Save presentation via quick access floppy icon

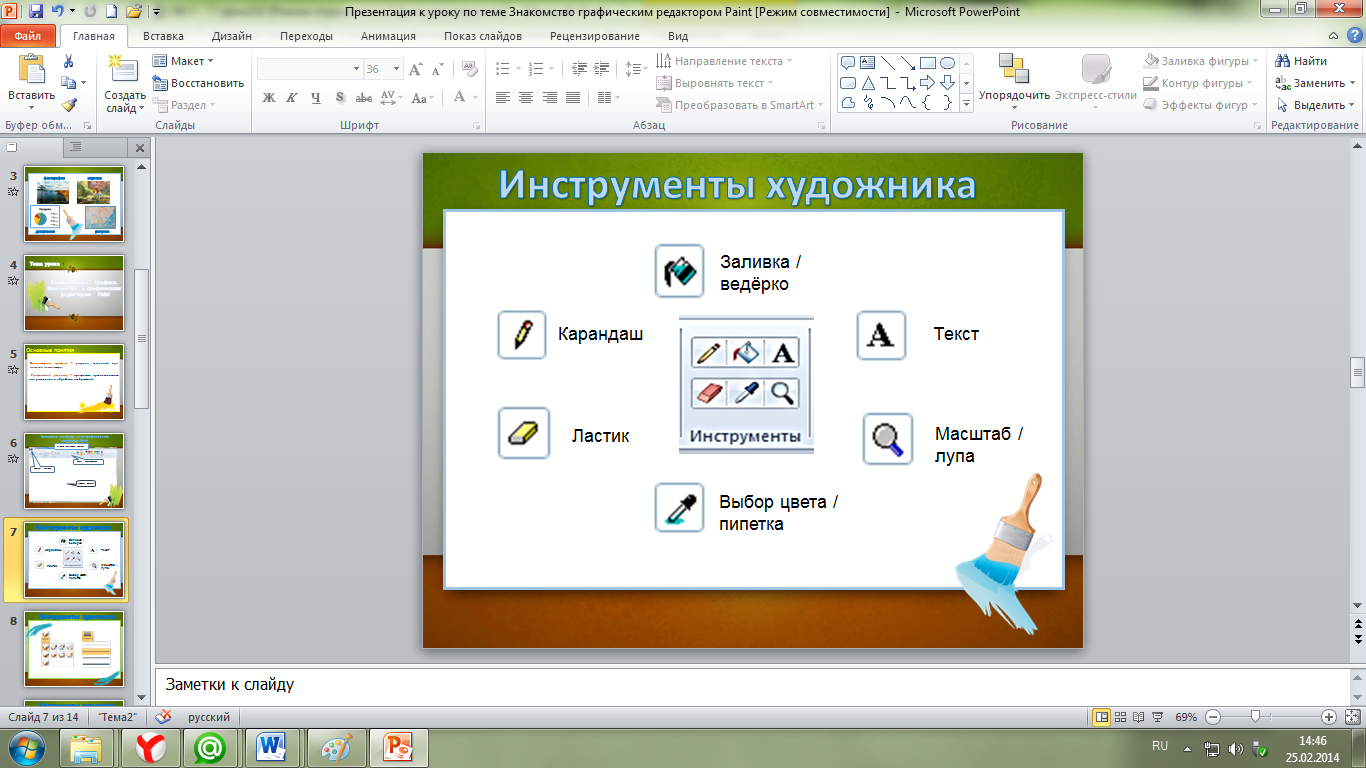[36, 12]
